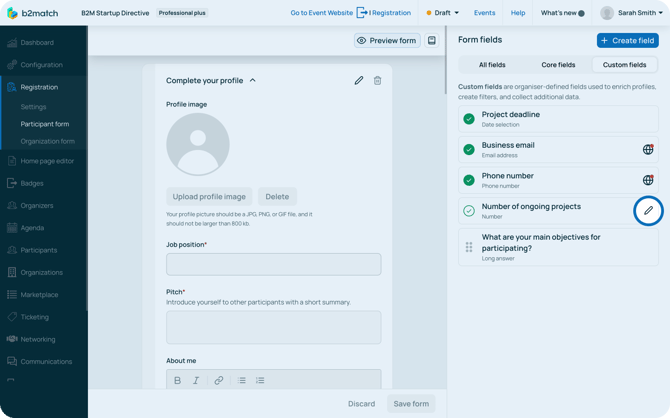670x418 pixels.
Task: Collapse the Complete your profile section
Action: tap(253, 80)
